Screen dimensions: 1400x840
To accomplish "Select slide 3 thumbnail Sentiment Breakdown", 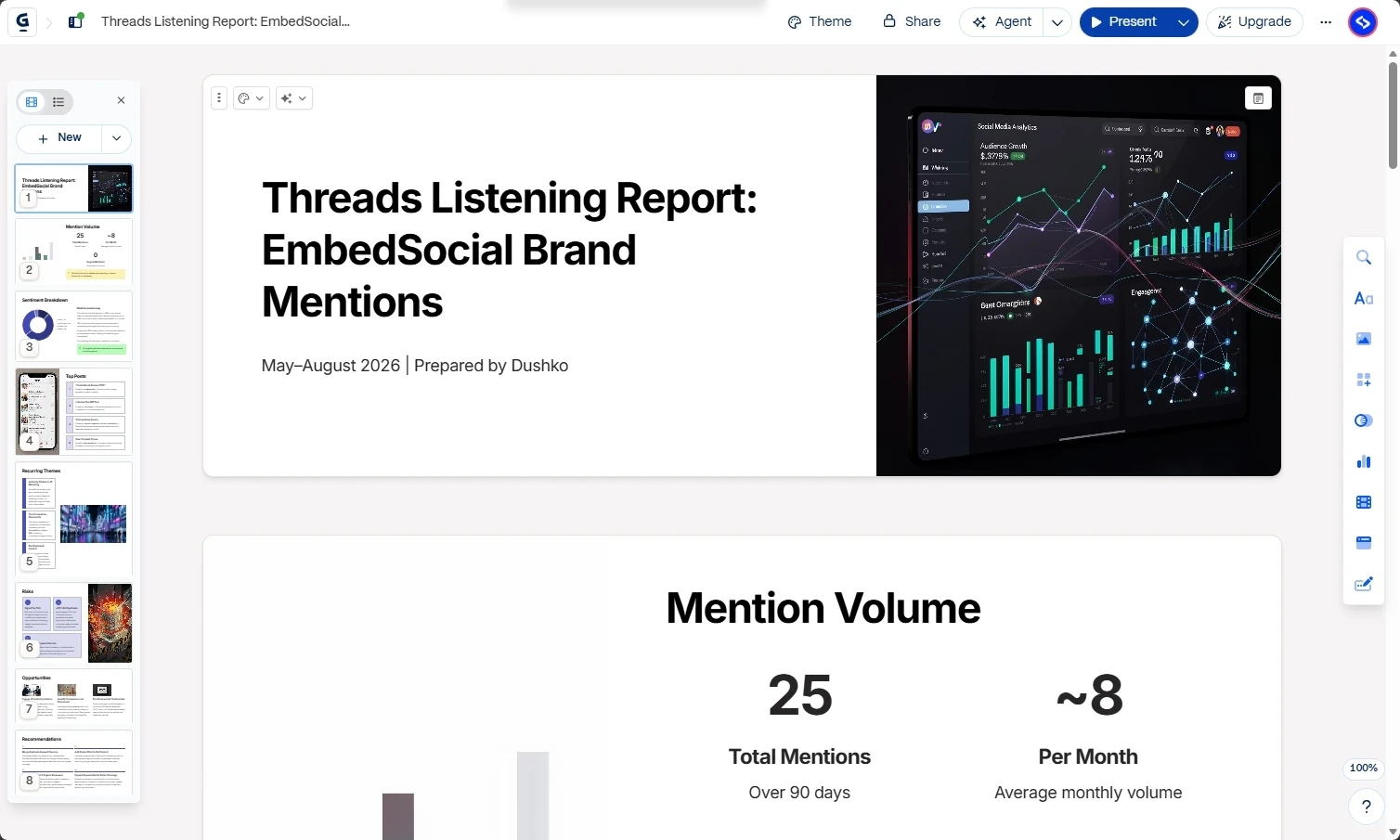I will pyautogui.click(x=74, y=326).
